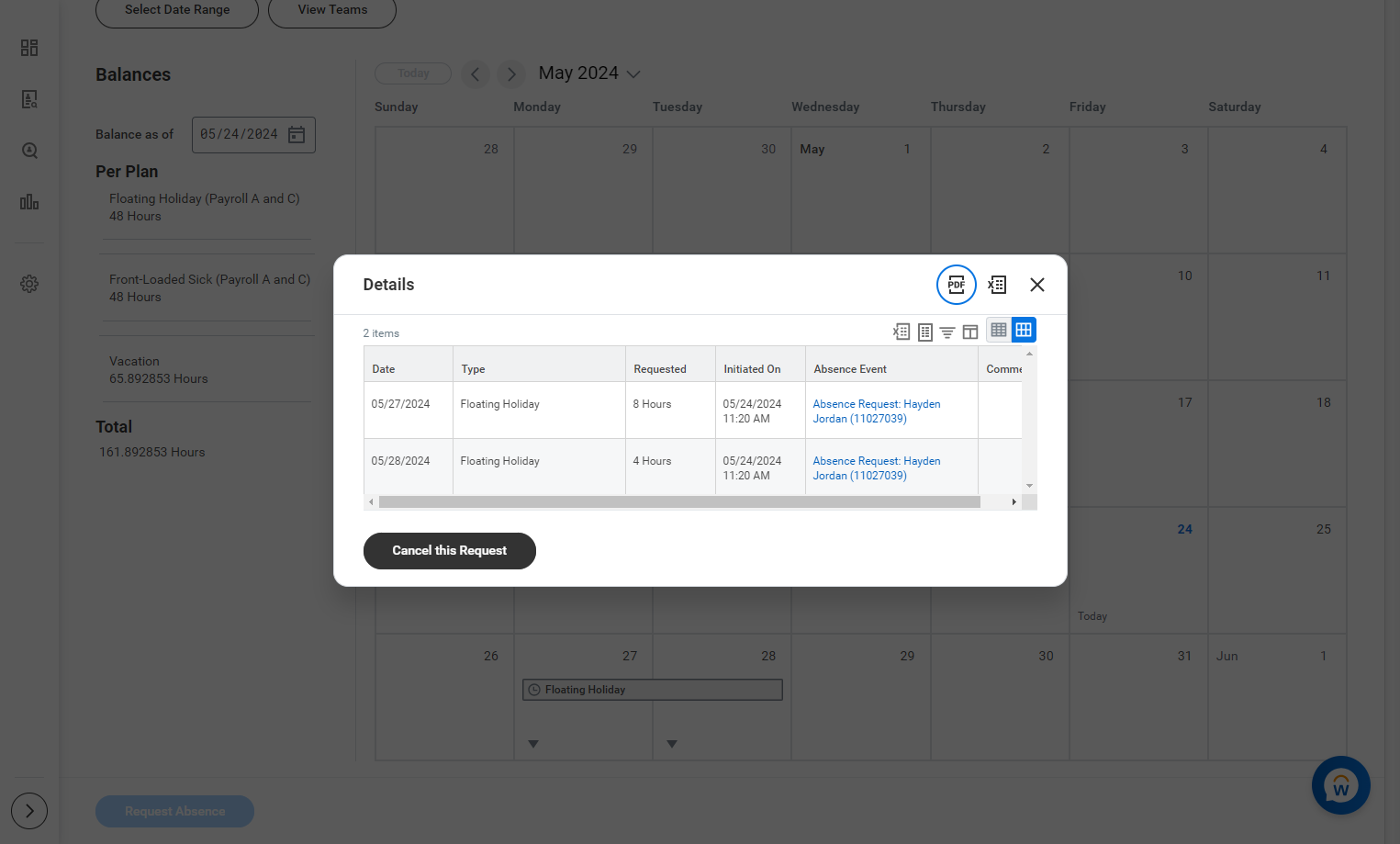This screenshot has width=1400, height=844.
Task: Click the worksheet icon next to the filter icon
Action: (925, 332)
